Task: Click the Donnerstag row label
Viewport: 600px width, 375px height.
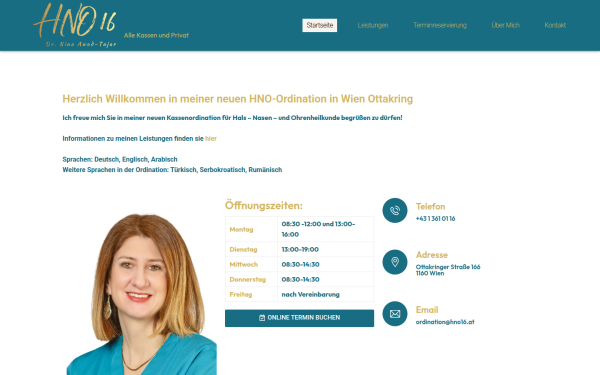Action: point(248,279)
